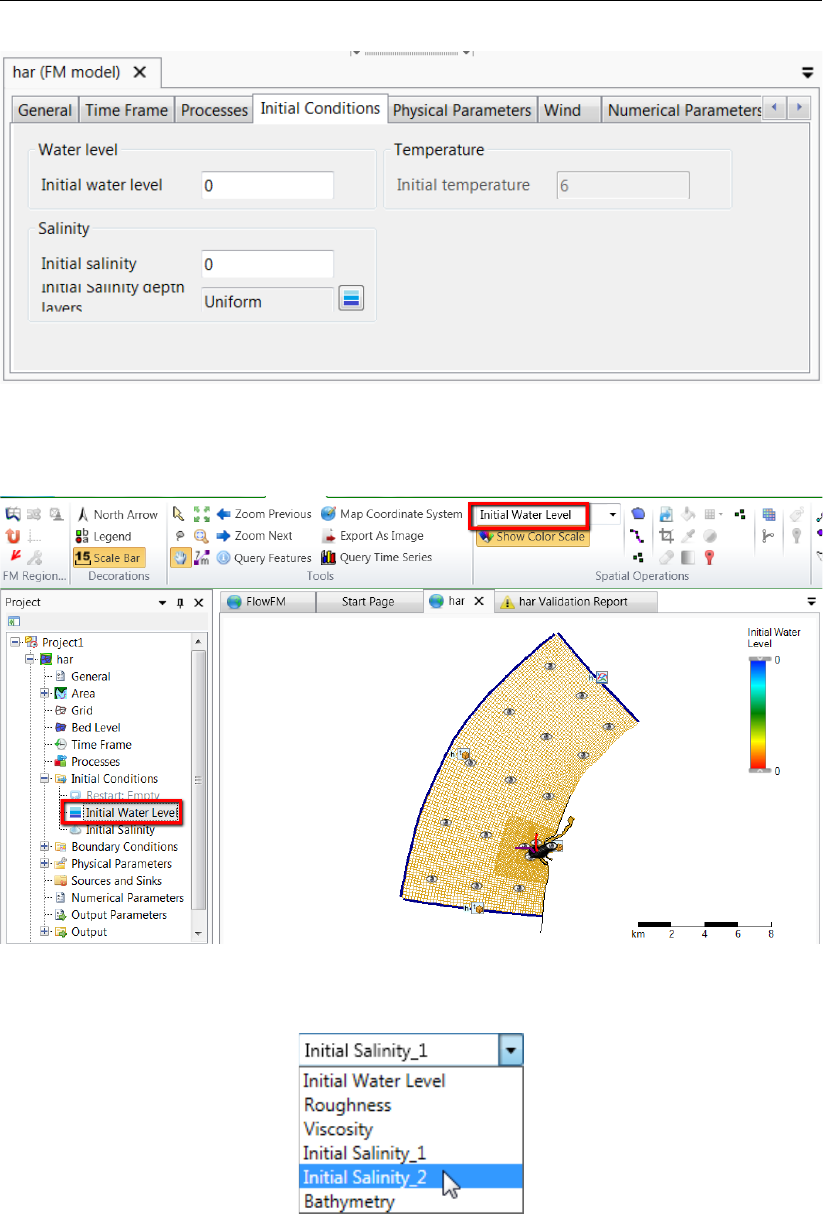Click the Initial water level input field
Screen dimensions: 823x1214
pyautogui.click(x=267, y=185)
